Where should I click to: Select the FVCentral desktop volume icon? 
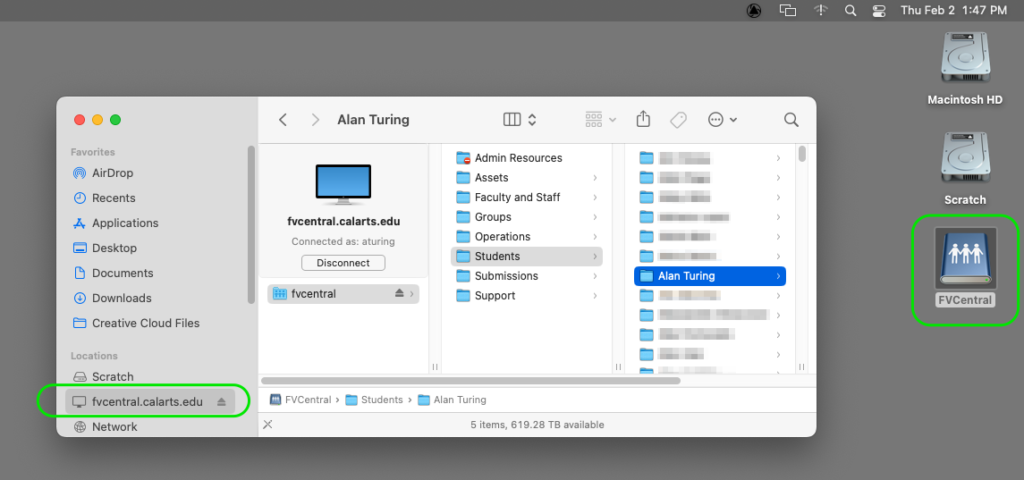pos(965,267)
